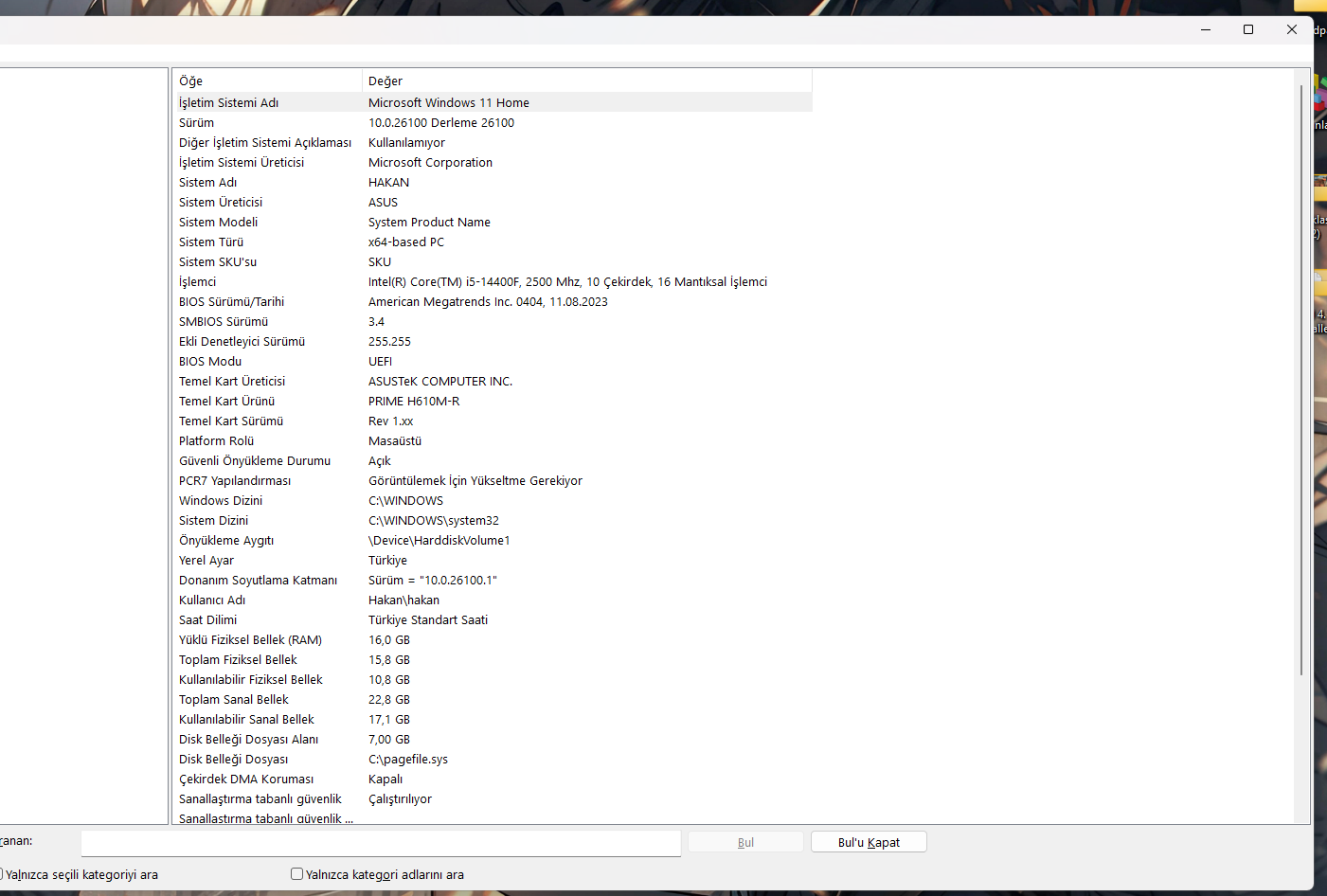This screenshot has width=1327, height=896.
Task: Select the Intel Core i5-14400F processor value
Action: tap(567, 282)
